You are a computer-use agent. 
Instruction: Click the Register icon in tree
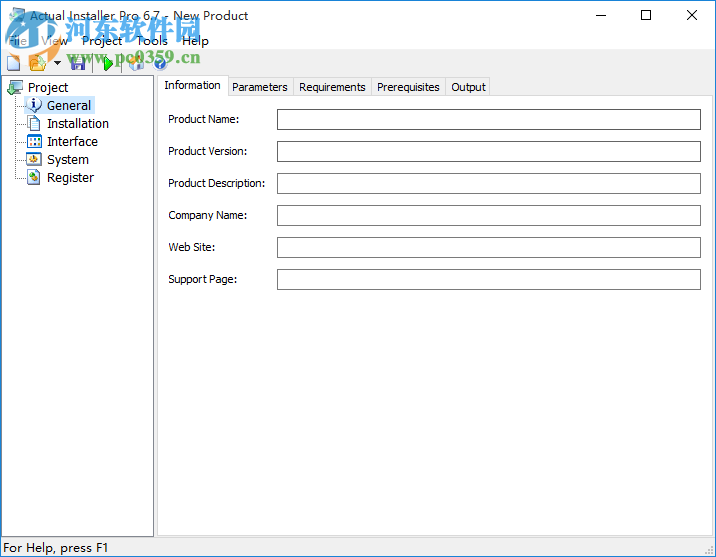click(34, 177)
